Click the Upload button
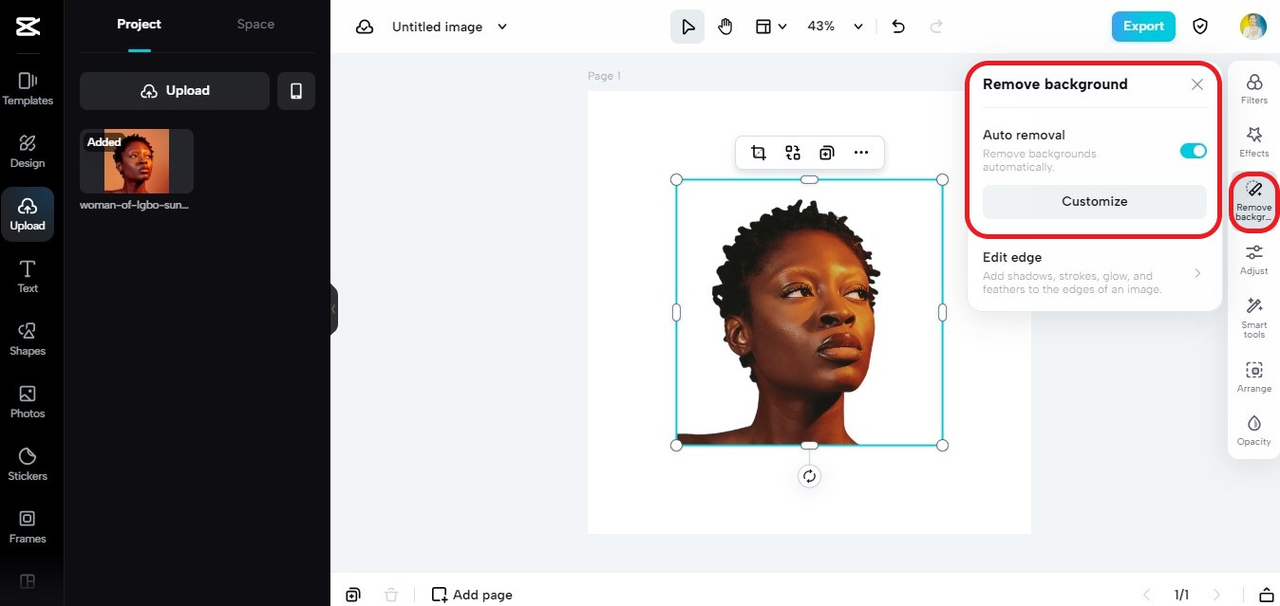This screenshot has height=606, width=1280. pyautogui.click(x=175, y=91)
